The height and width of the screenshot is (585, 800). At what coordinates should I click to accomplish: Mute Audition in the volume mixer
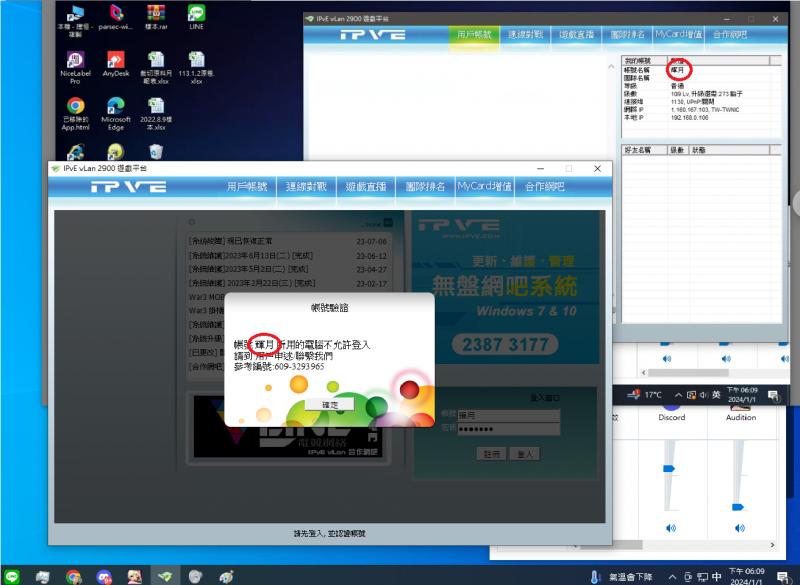[740, 527]
